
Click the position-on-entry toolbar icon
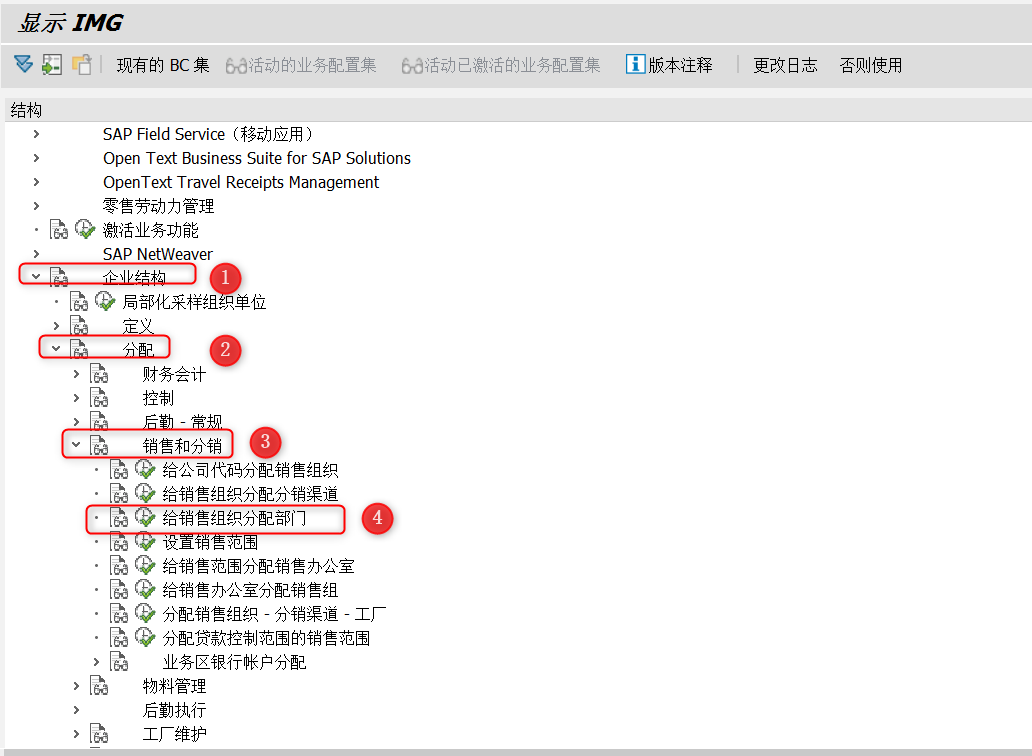(52, 64)
